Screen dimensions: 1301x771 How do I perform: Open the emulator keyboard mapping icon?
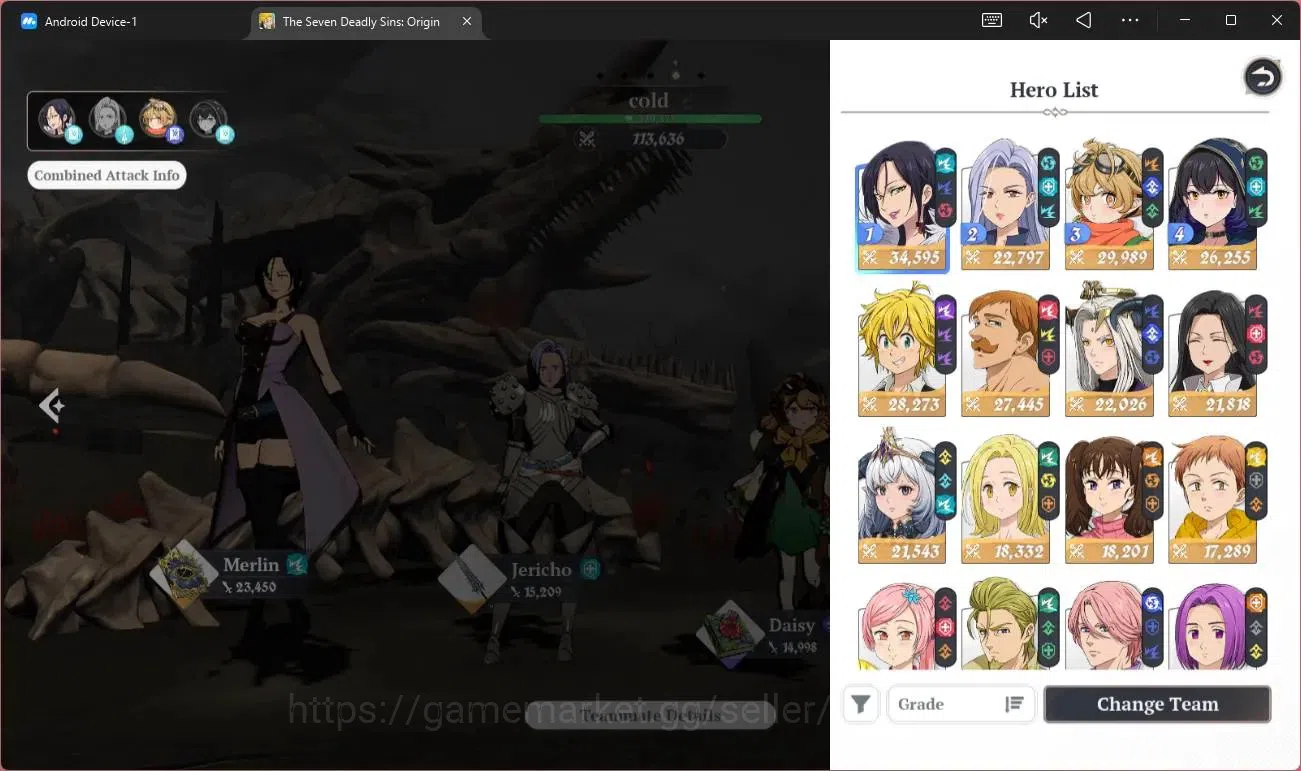(992, 20)
